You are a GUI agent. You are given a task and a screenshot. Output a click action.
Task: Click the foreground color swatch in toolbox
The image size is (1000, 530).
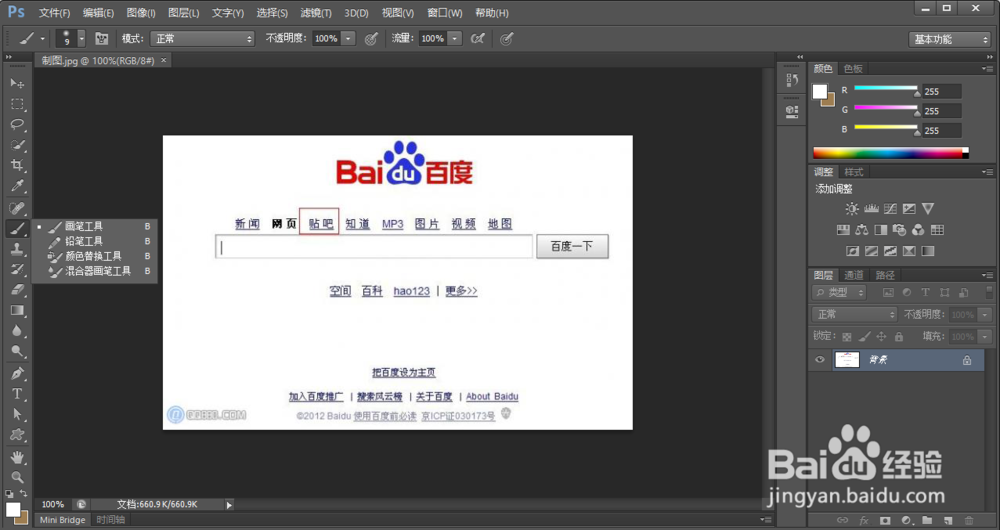13,510
